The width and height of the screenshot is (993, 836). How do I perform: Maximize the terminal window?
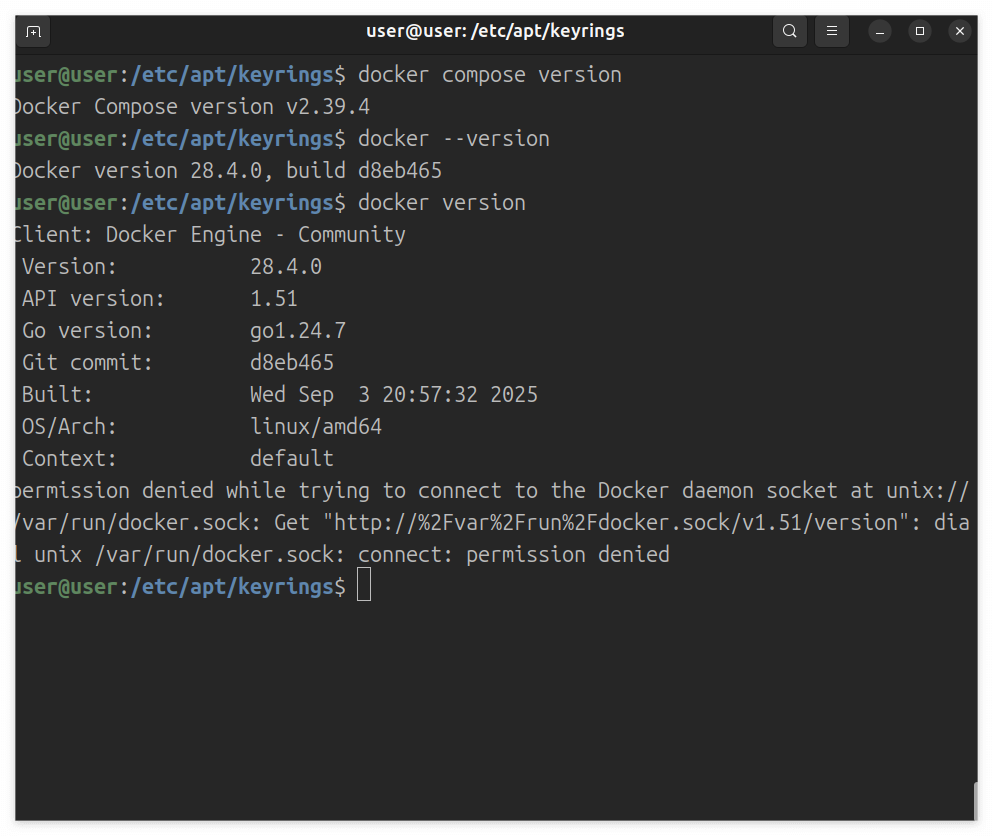click(x=920, y=31)
